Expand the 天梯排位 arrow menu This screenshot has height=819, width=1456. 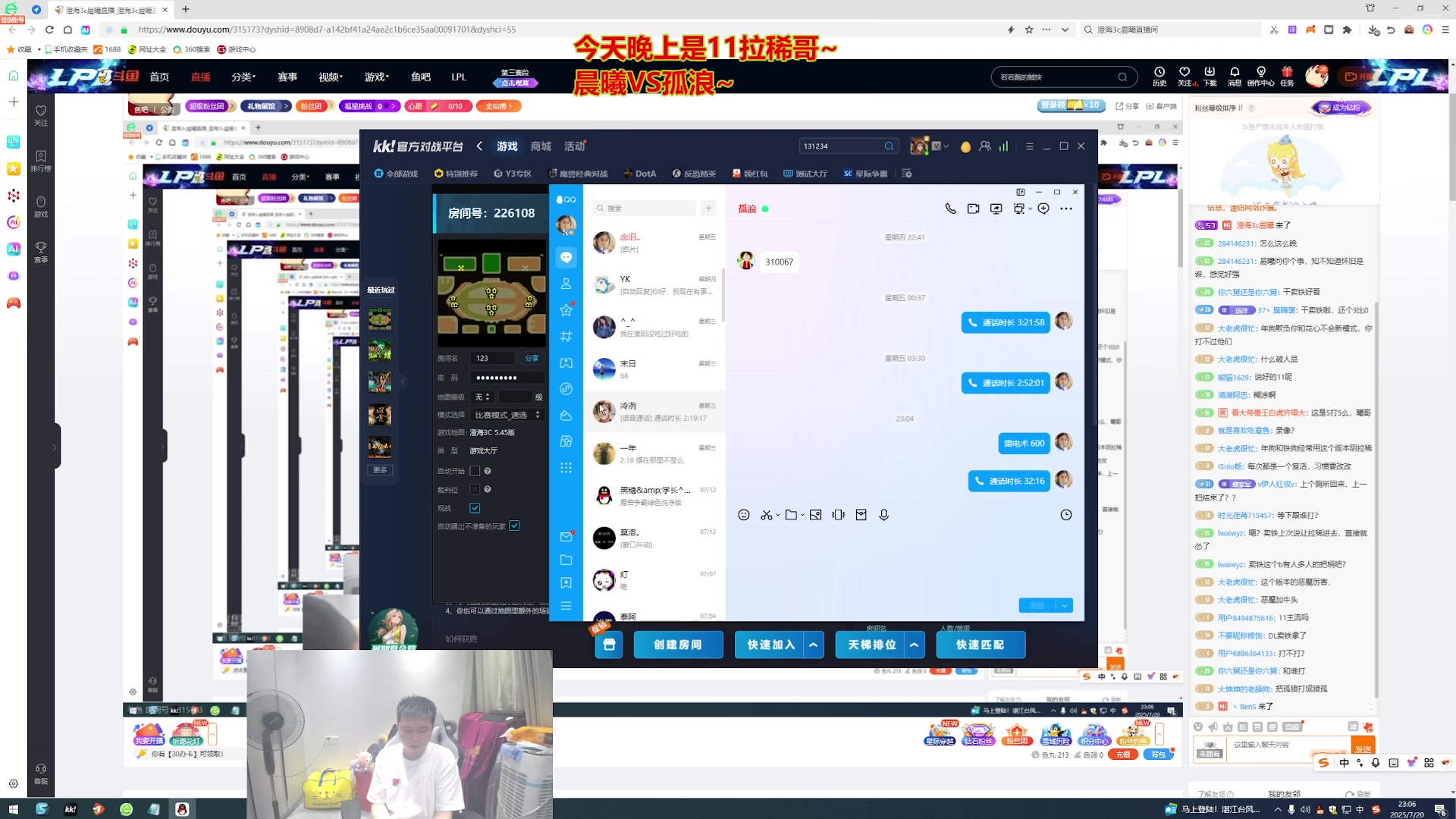[x=915, y=645]
